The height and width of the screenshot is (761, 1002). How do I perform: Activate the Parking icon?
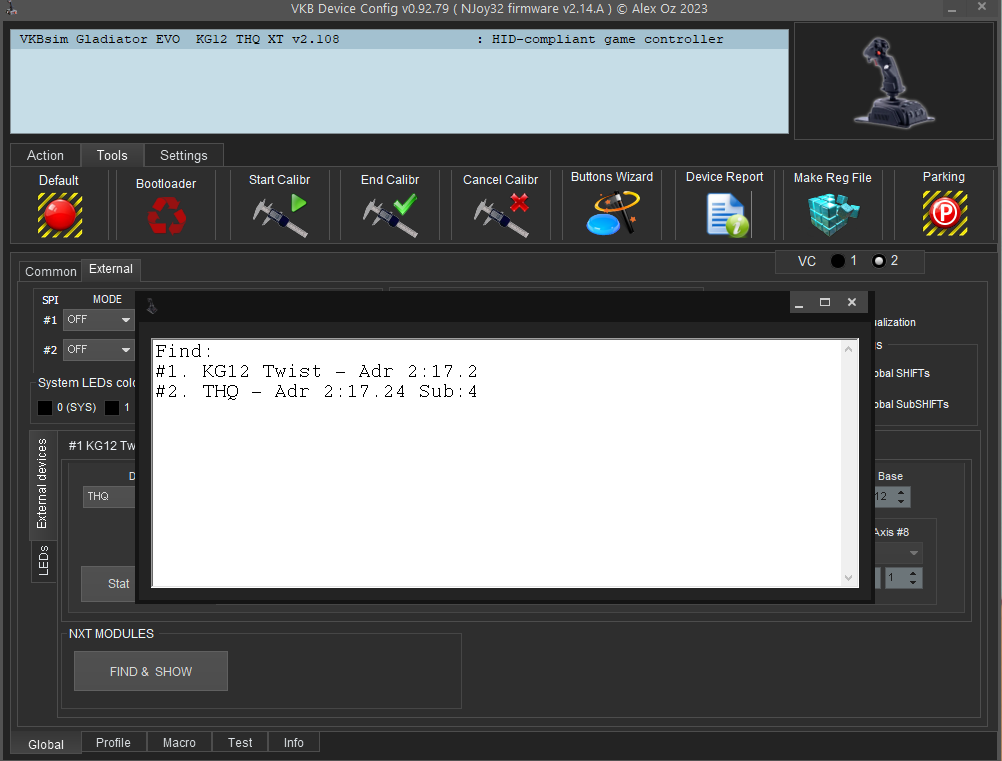point(944,213)
